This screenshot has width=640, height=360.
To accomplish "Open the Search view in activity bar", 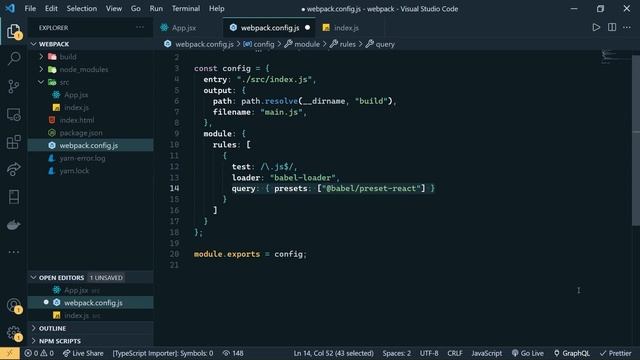I will click(x=13, y=59).
